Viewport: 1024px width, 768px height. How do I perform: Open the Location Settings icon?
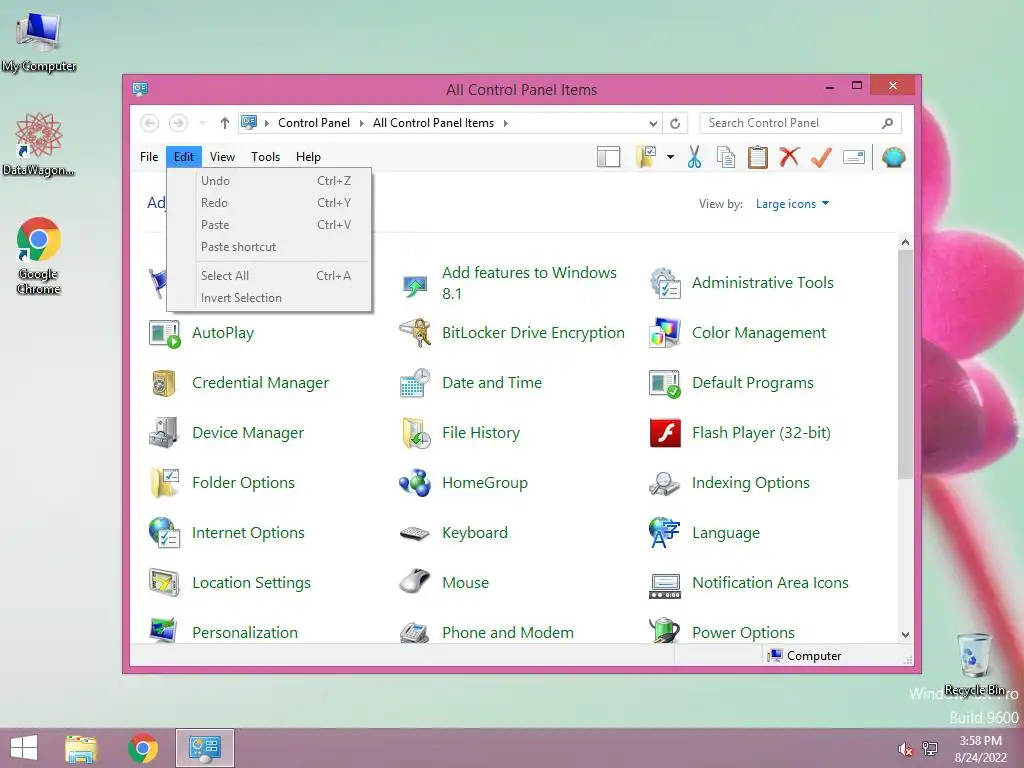[x=164, y=583]
